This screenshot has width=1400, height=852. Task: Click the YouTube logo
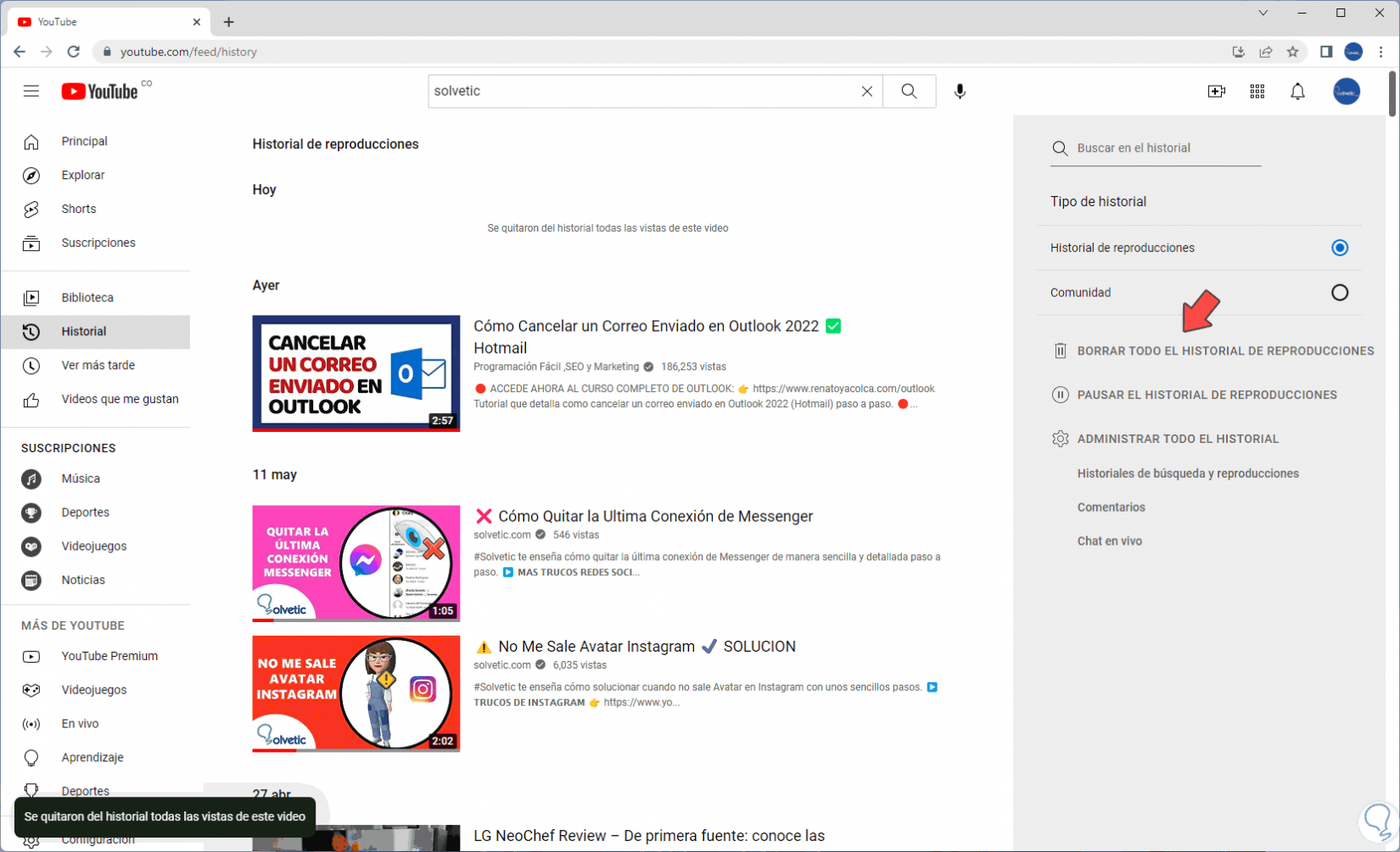(x=99, y=92)
